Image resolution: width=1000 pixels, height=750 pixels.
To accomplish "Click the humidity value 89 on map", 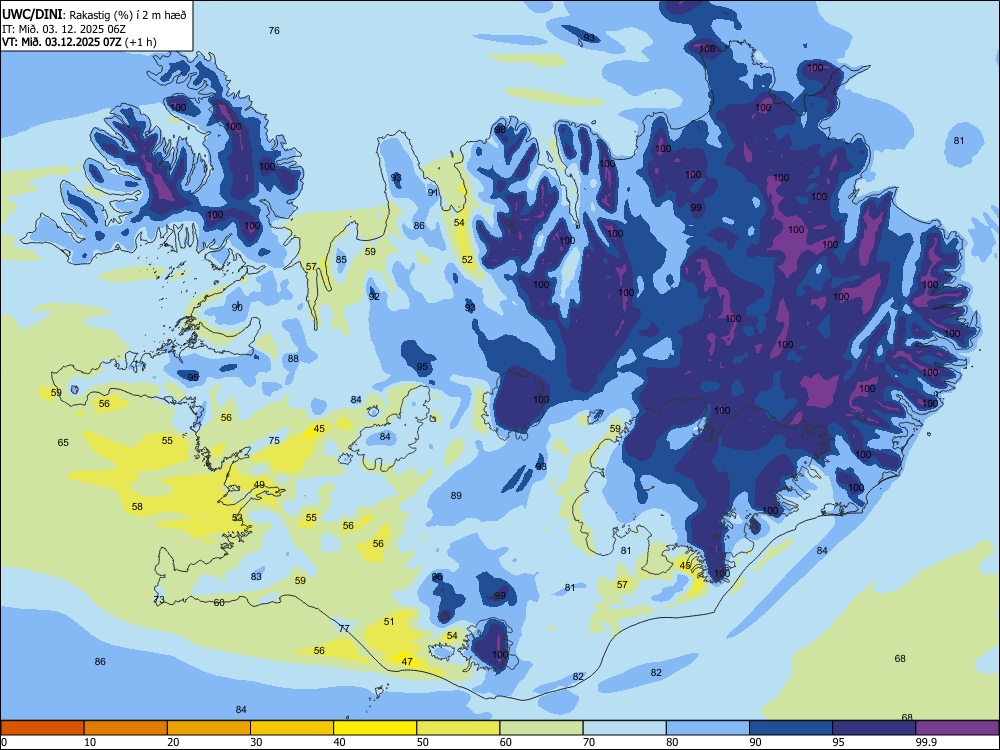I will click(456, 496).
